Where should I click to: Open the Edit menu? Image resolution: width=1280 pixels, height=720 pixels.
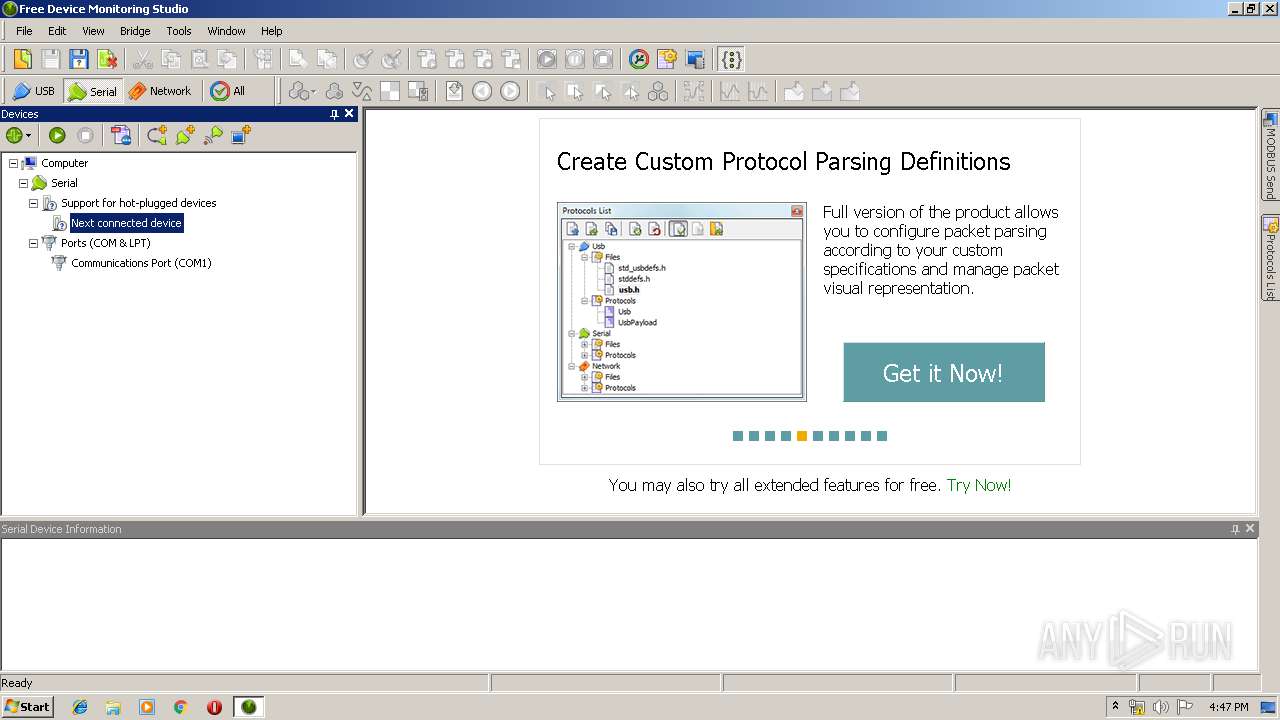tap(57, 31)
